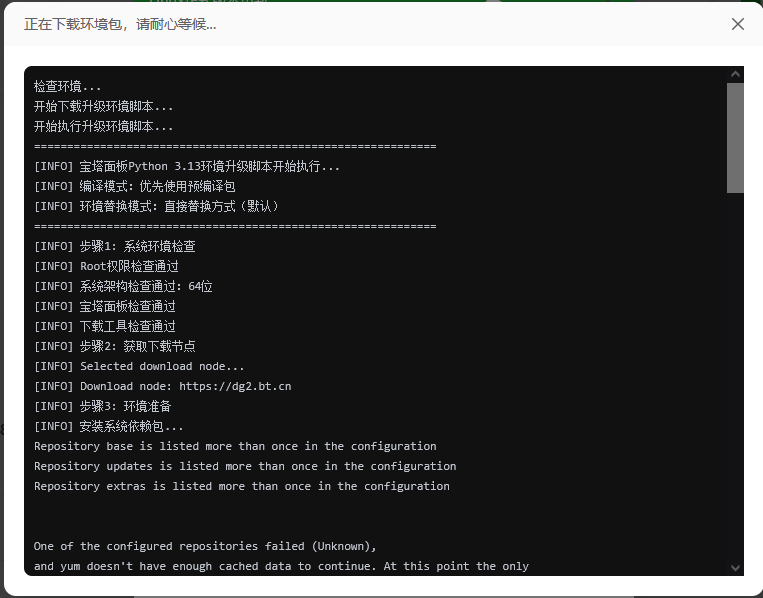Click the log scrollbar down arrow

tap(735, 568)
